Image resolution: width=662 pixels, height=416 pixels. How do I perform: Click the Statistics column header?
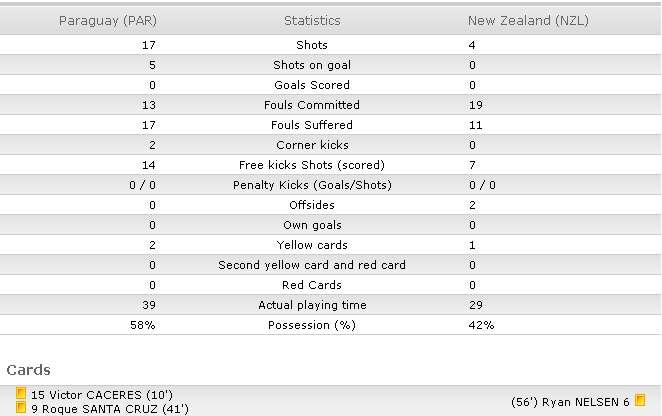coord(312,21)
